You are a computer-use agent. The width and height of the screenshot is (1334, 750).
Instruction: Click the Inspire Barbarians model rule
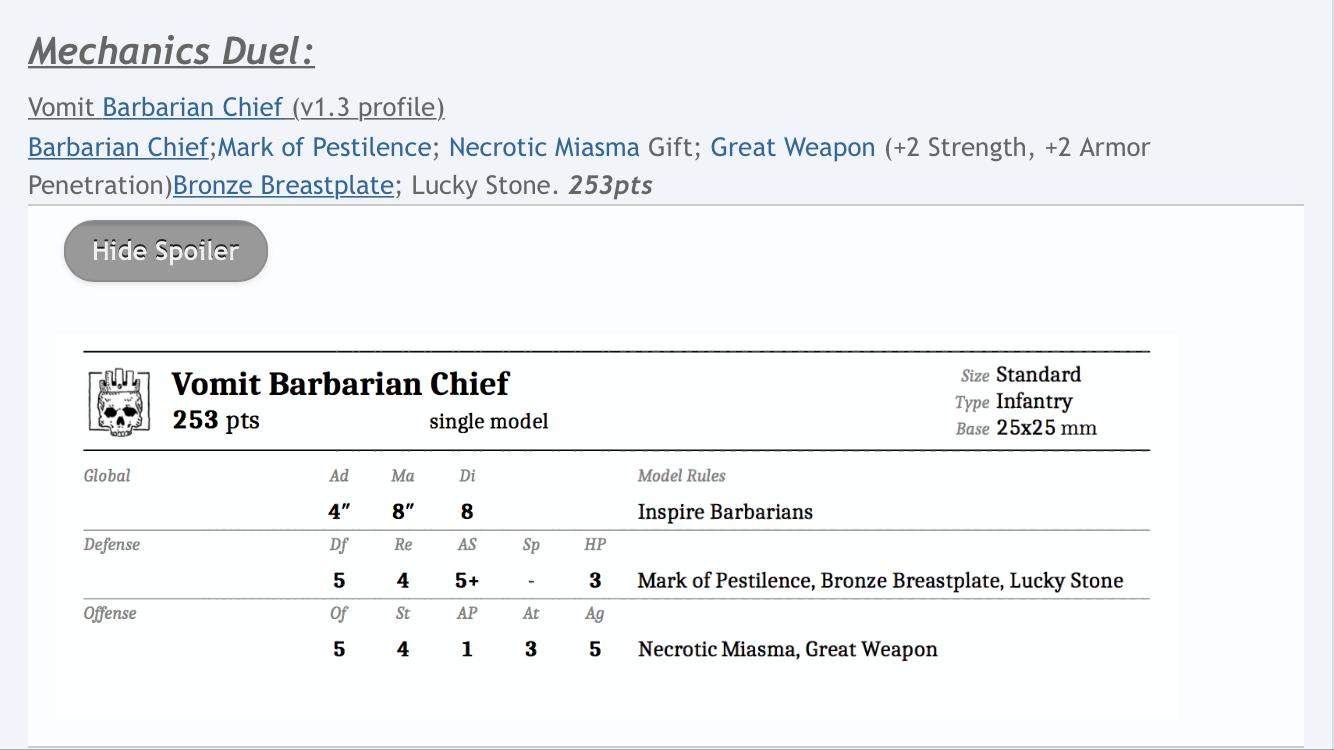pos(725,512)
